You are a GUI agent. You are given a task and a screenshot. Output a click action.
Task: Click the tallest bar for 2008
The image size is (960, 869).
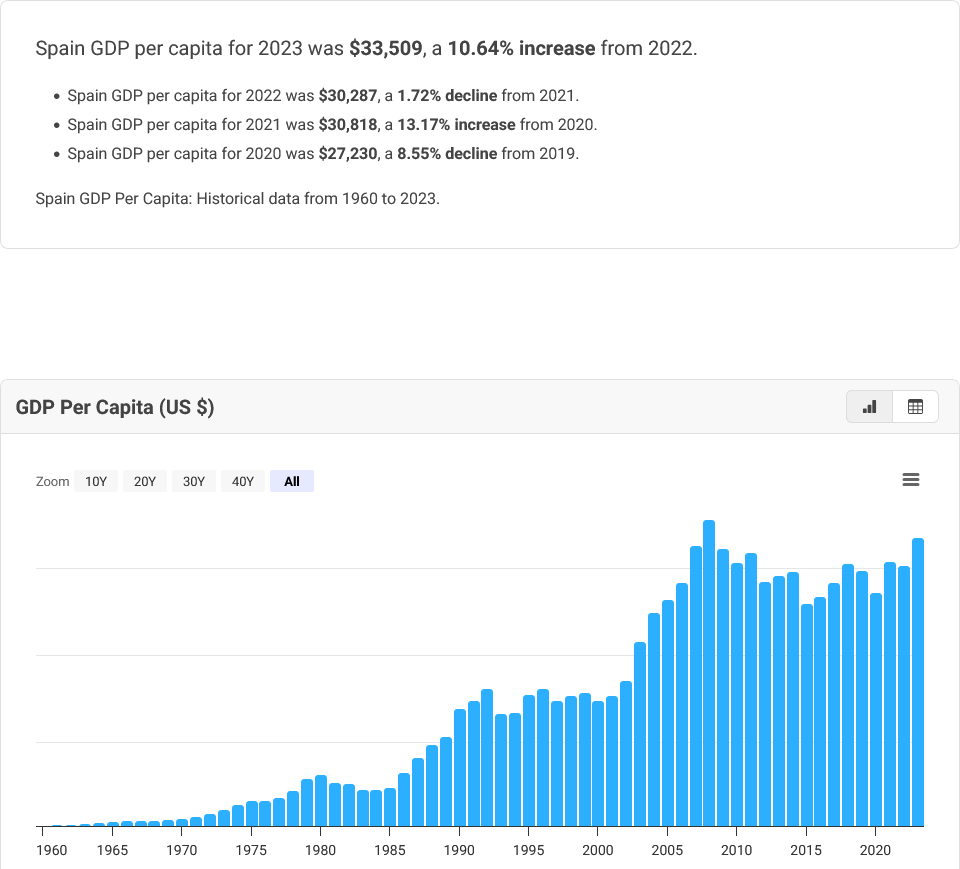pyautogui.click(x=709, y=674)
